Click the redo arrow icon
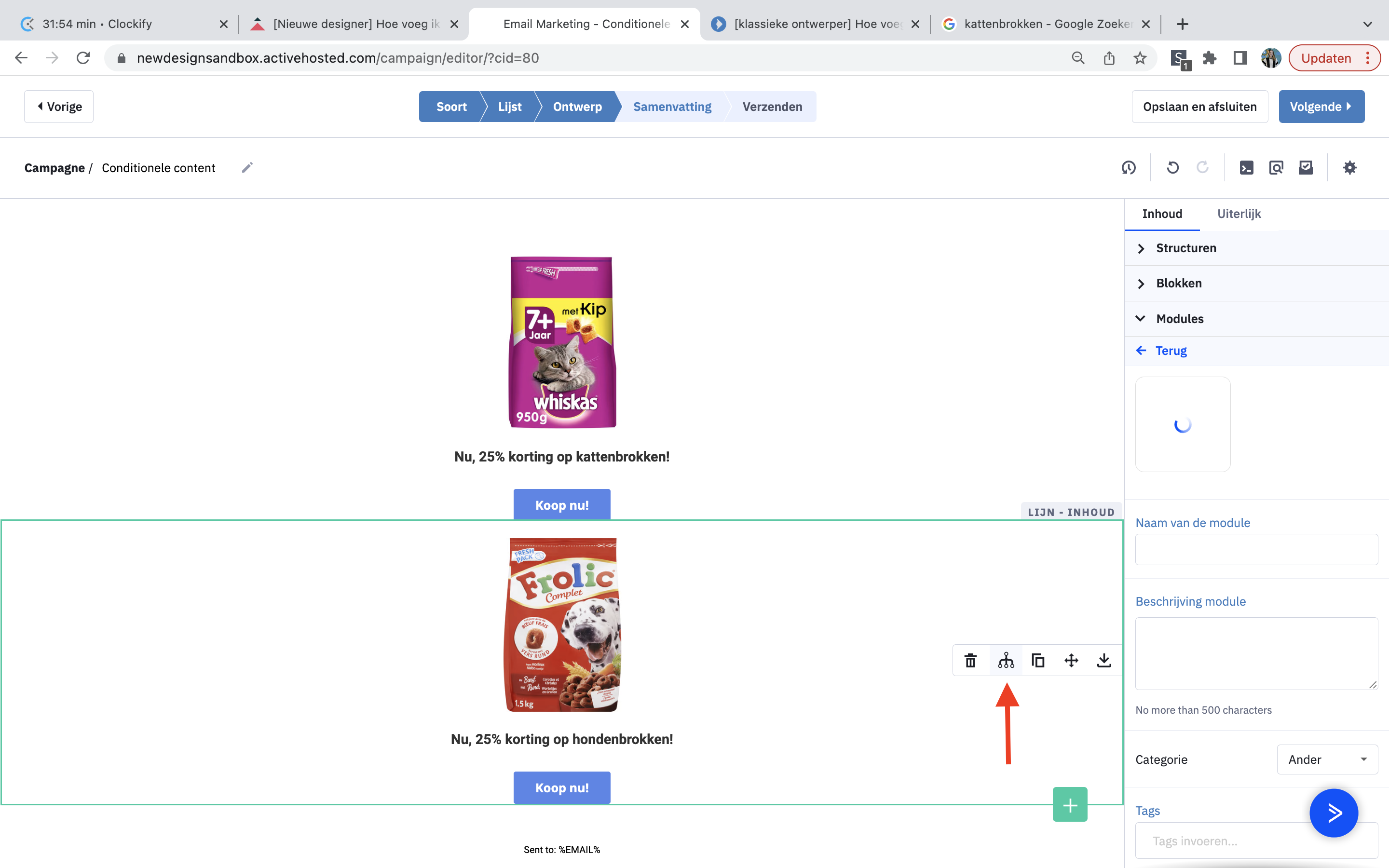 1202,168
